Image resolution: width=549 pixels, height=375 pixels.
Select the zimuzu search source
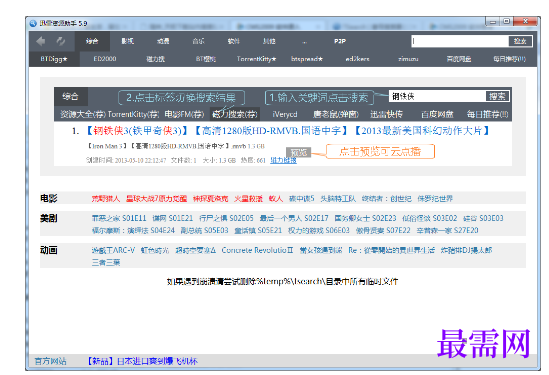click(408, 59)
